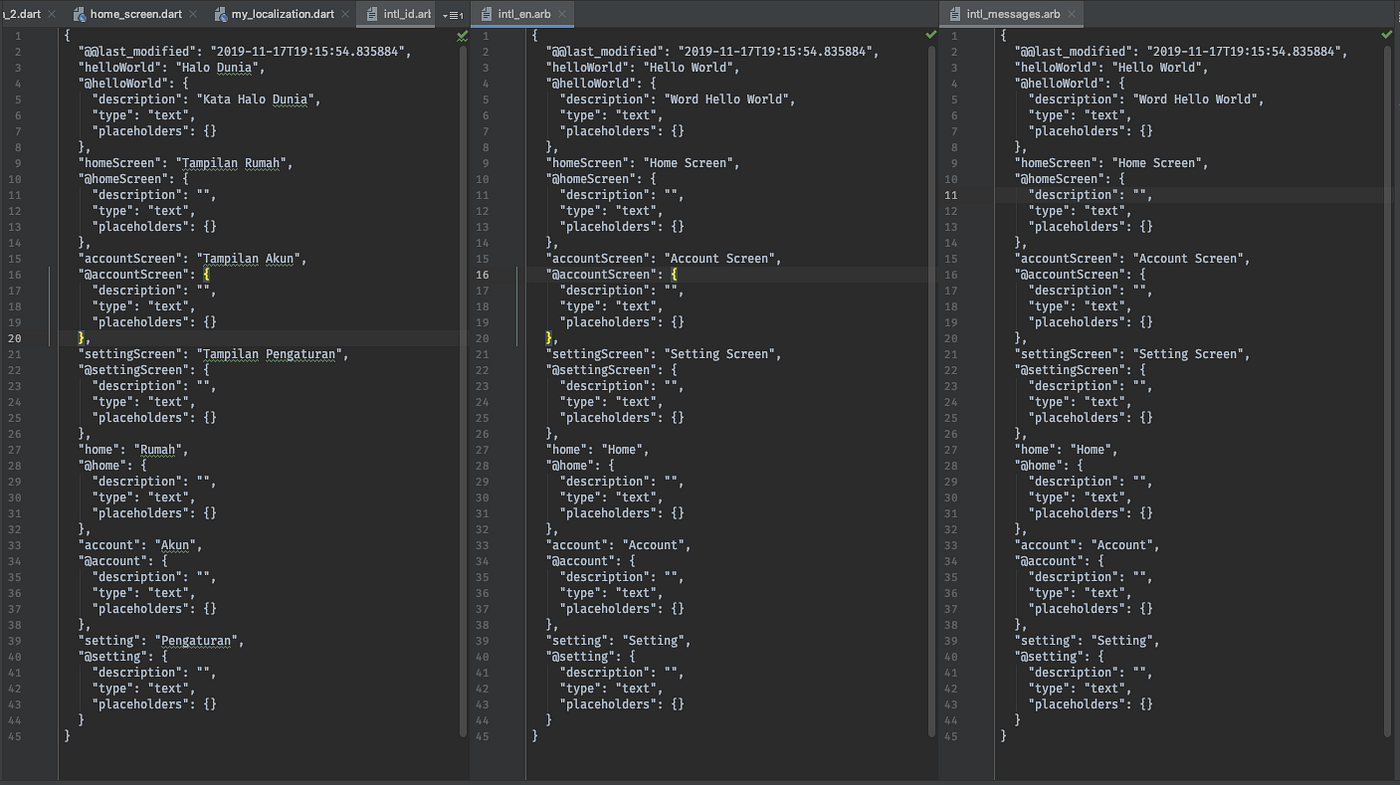The width and height of the screenshot is (1400, 785).
Task: Click "@account" key in intl_messages.arb
Action: pyautogui.click(x=1050, y=561)
